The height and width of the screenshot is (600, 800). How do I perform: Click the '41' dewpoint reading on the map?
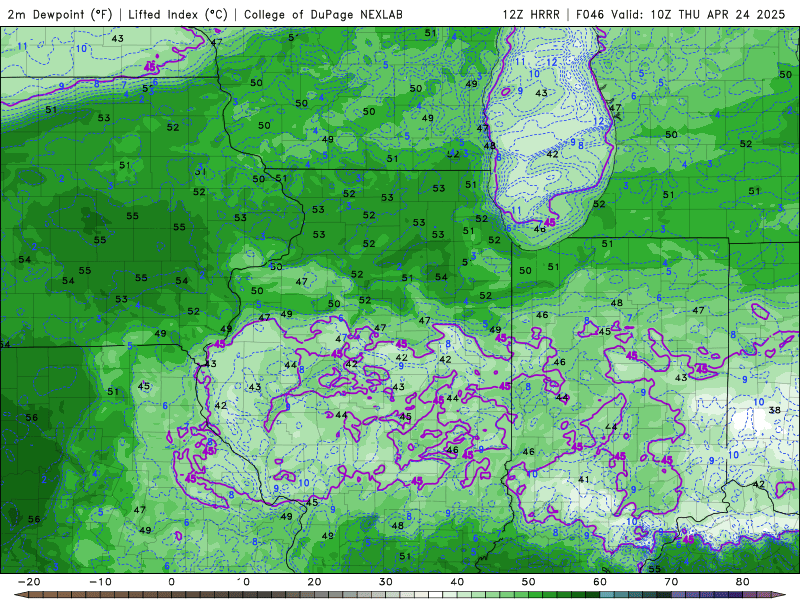tap(584, 480)
